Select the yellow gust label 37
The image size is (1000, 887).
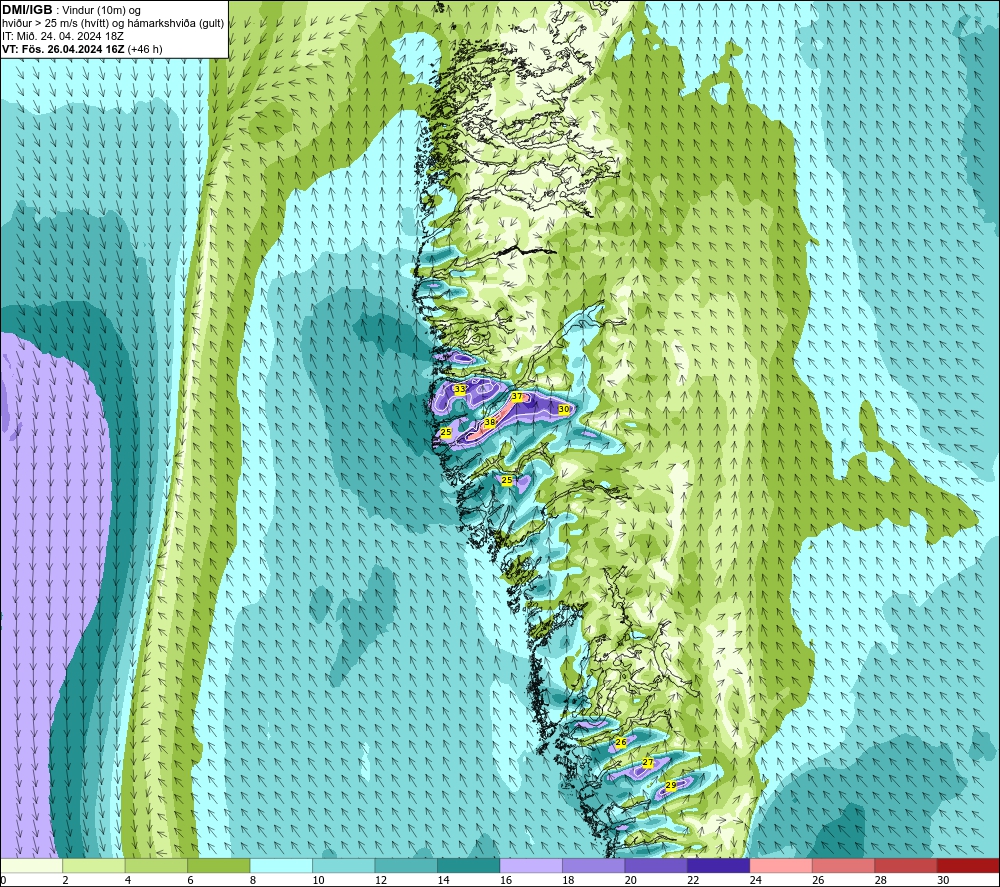[517, 397]
